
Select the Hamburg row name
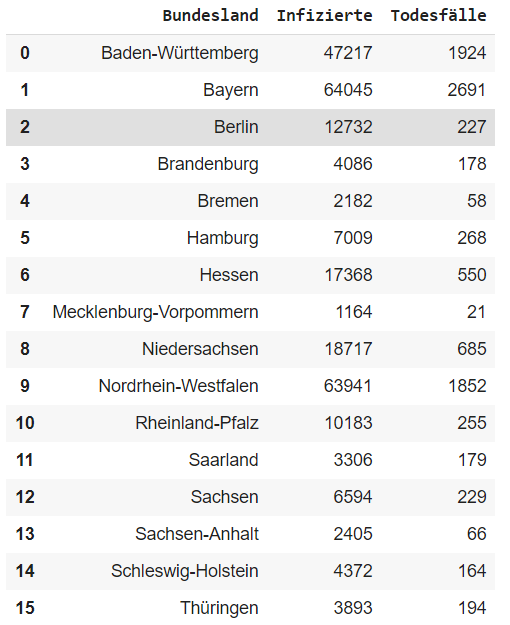coord(223,238)
